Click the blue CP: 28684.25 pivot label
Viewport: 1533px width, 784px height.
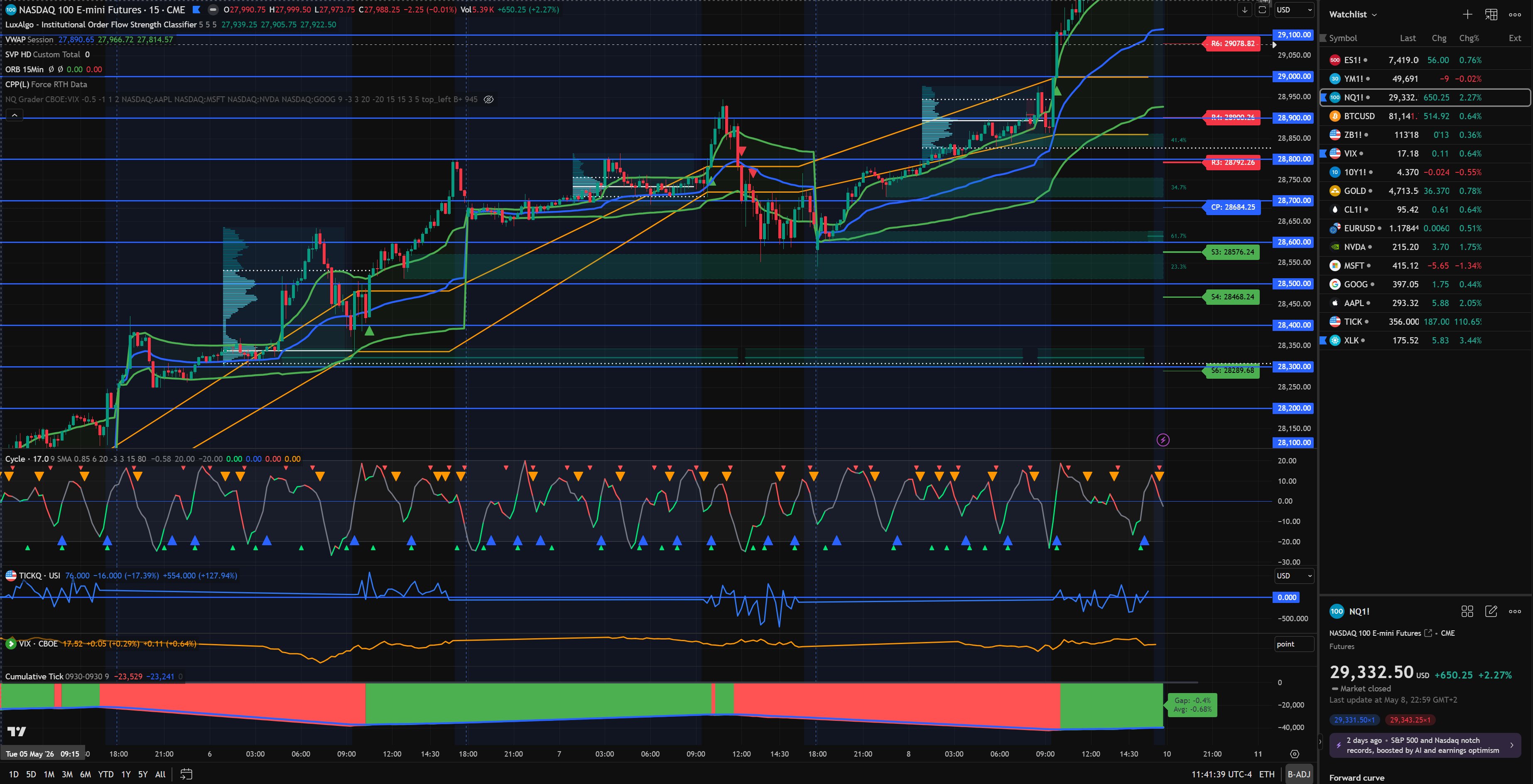pyautogui.click(x=1232, y=207)
